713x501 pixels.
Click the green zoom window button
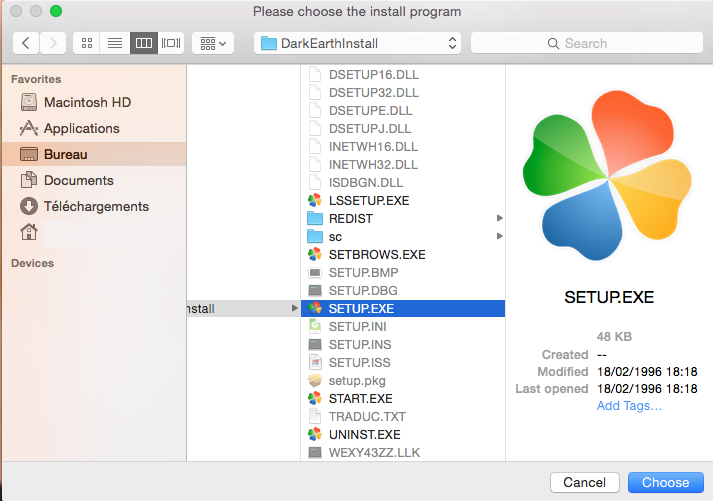tap(56, 11)
